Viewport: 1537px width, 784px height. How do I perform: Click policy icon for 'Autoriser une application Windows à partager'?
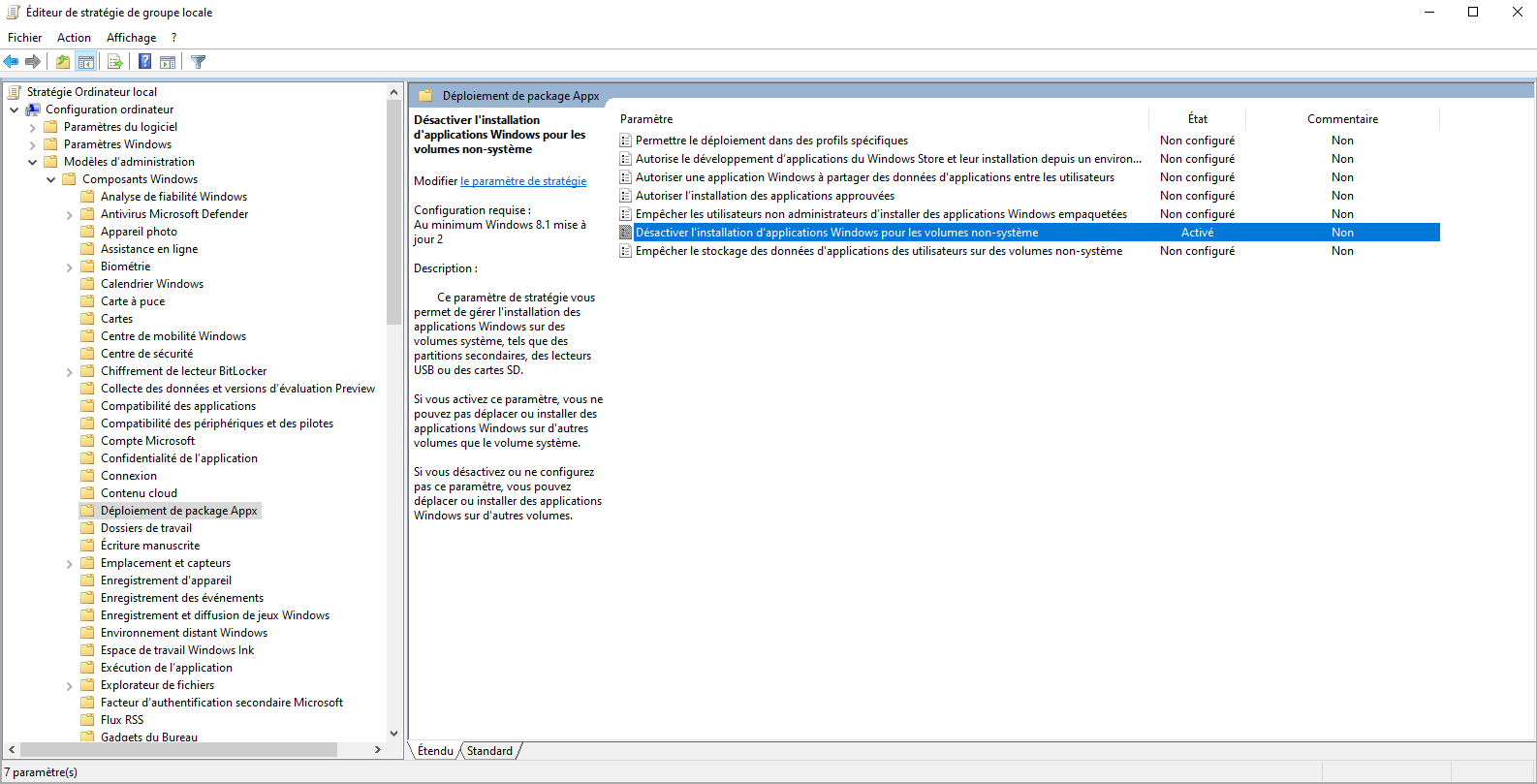point(626,177)
